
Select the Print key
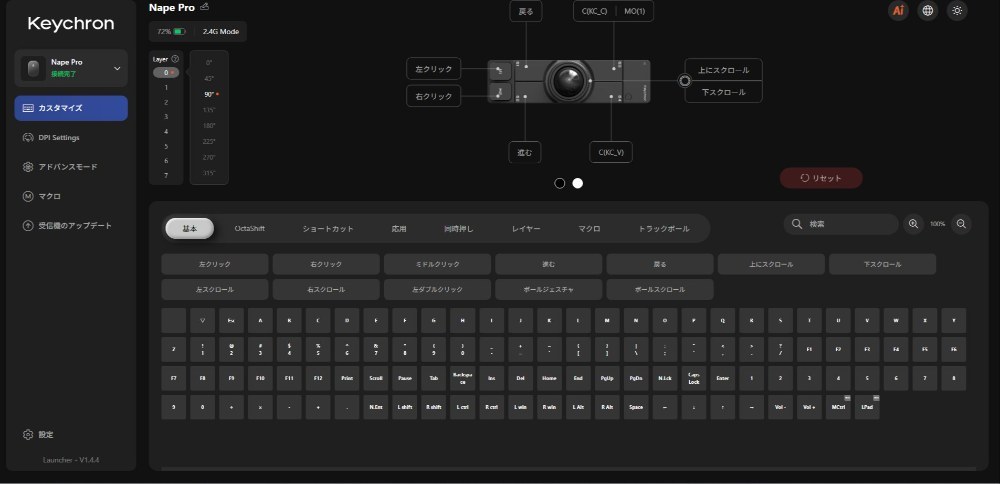tap(347, 378)
